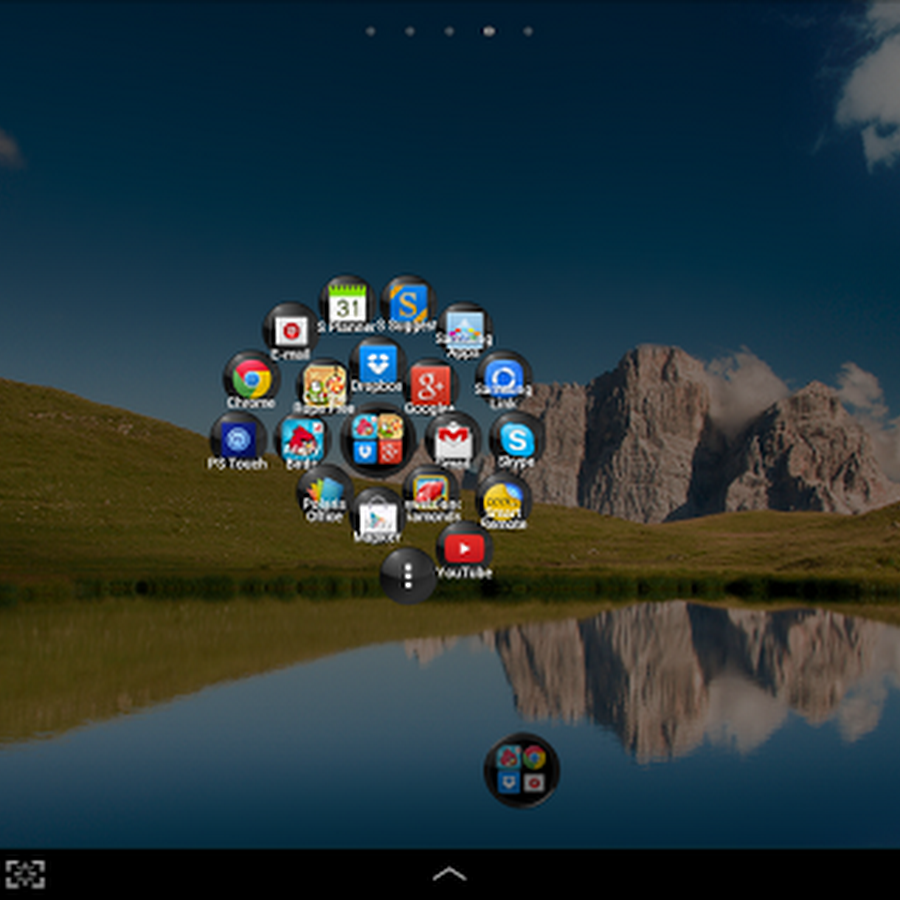
Task: Tap the screenshot capture icon in bottom bar
Action: click(25, 874)
